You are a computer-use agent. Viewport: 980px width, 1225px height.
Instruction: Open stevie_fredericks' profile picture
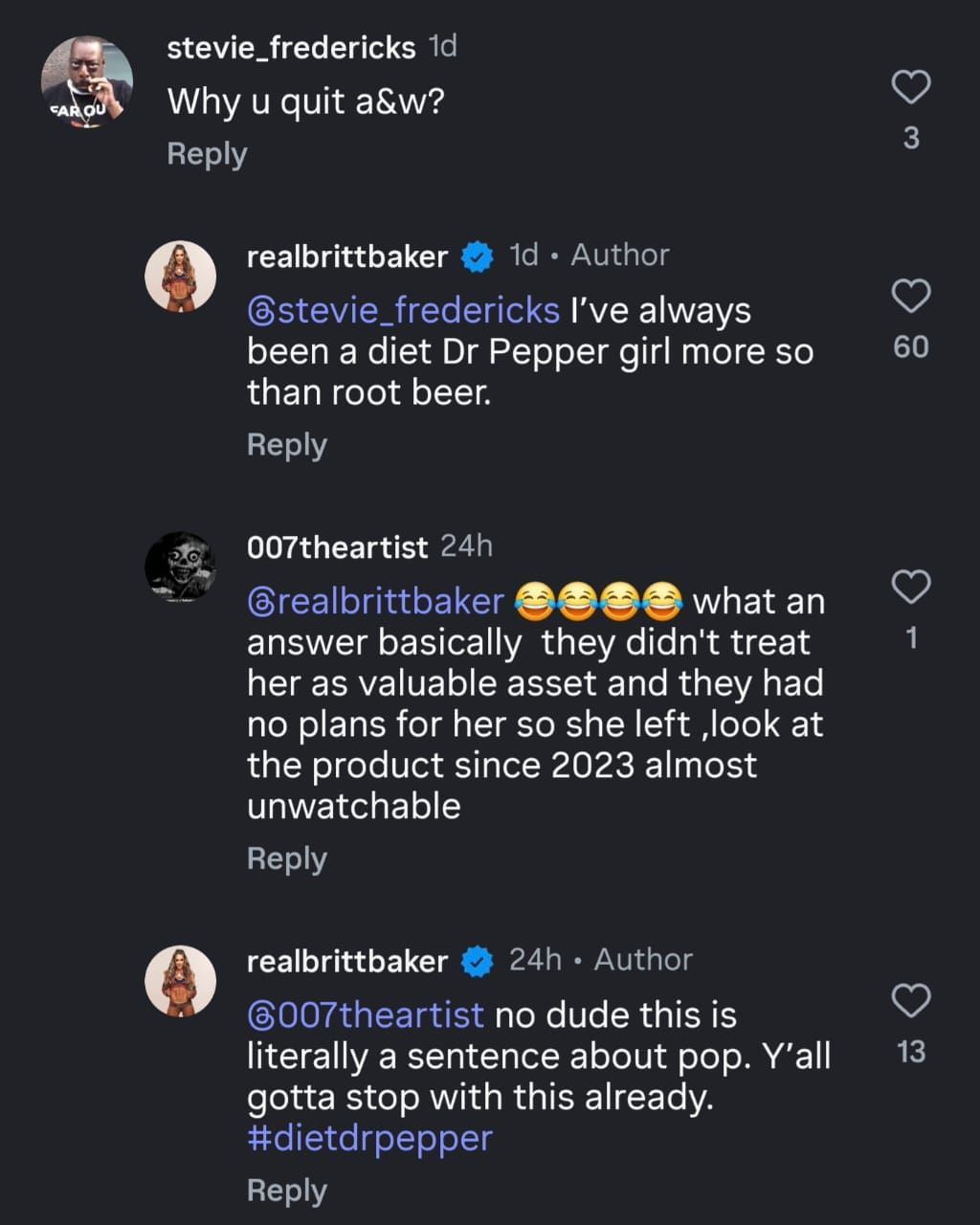tap(86, 82)
